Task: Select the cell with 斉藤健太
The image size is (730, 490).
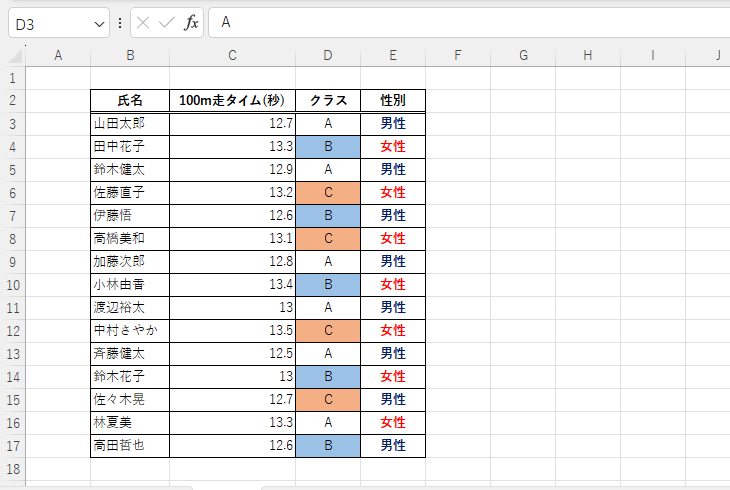Action: tap(130, 354)
